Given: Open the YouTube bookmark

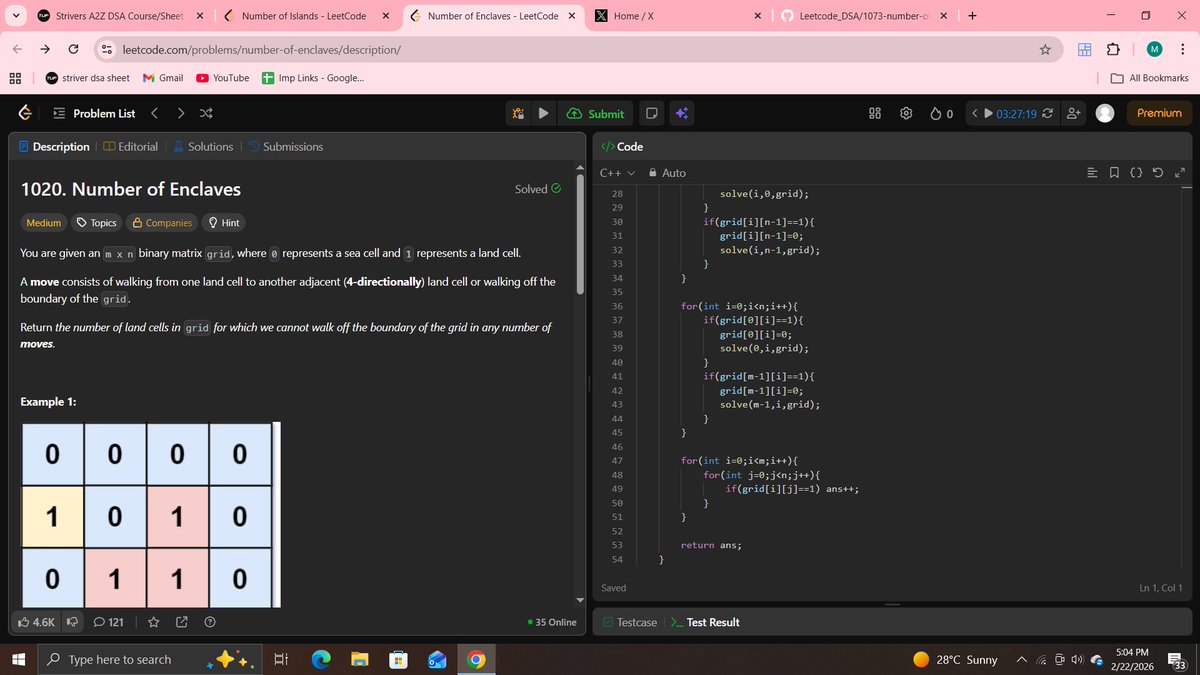Looking at the screenshot, I should click(222, 78).
